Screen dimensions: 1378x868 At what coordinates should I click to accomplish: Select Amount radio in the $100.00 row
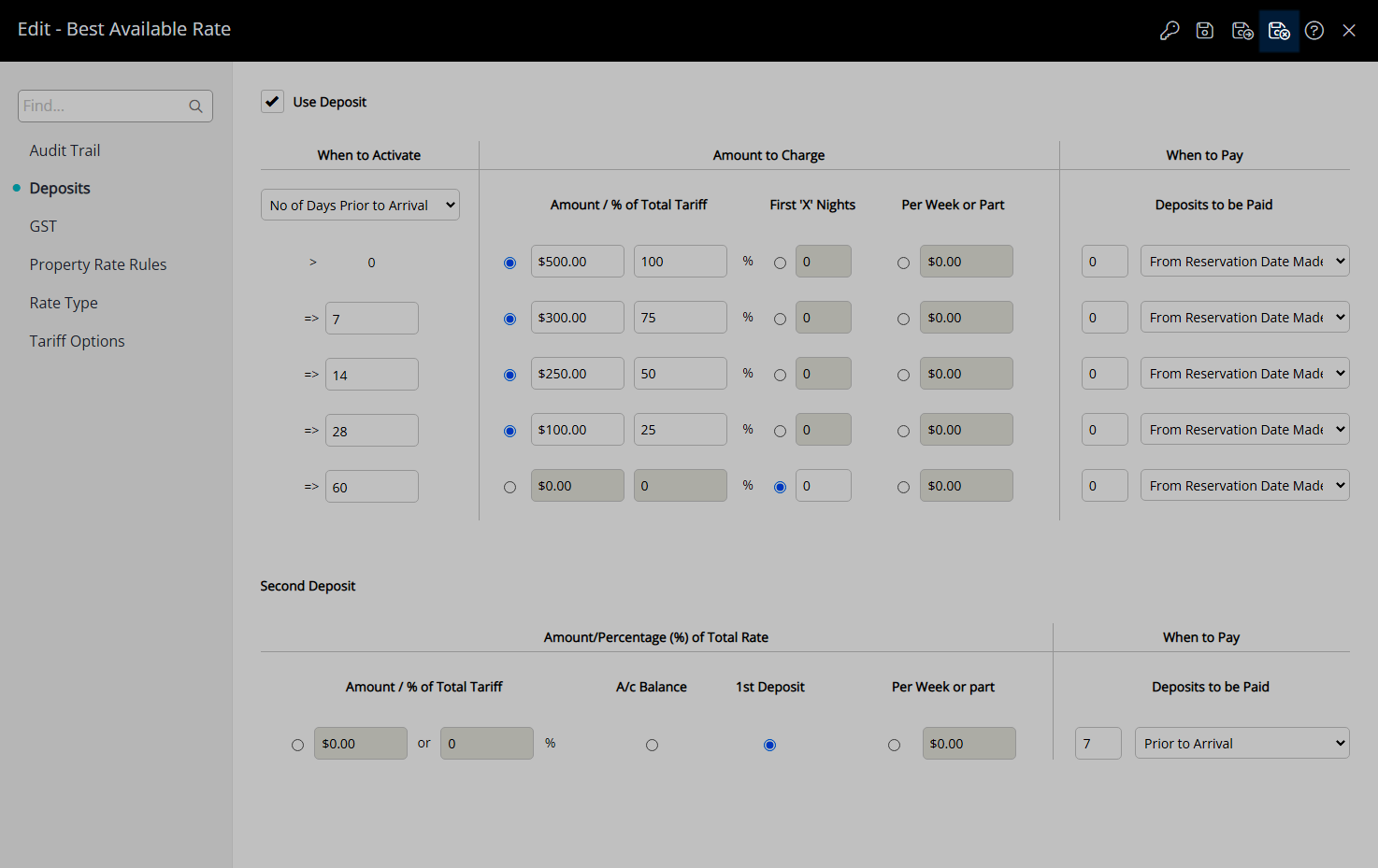coord(510,432)
